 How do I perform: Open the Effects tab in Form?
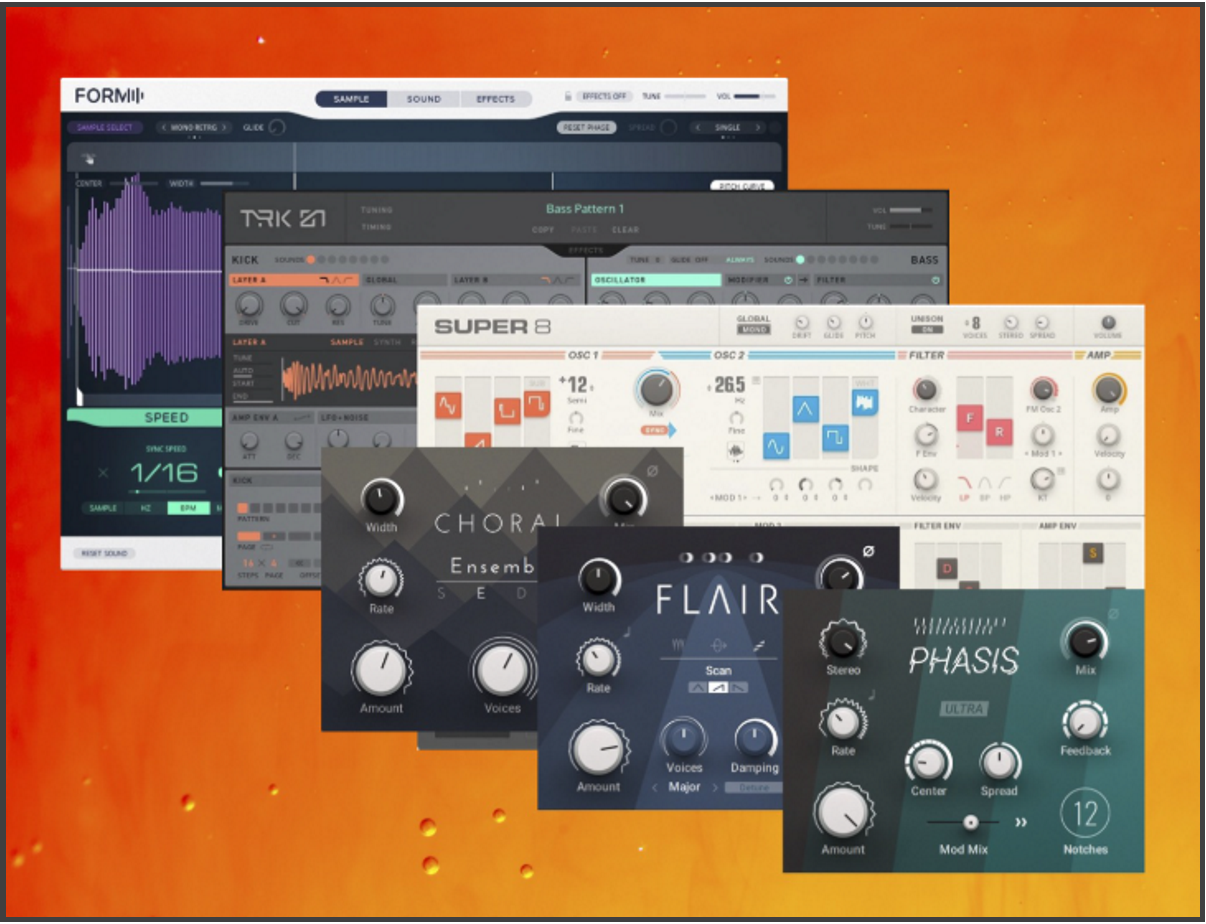[x=495, y=99]
